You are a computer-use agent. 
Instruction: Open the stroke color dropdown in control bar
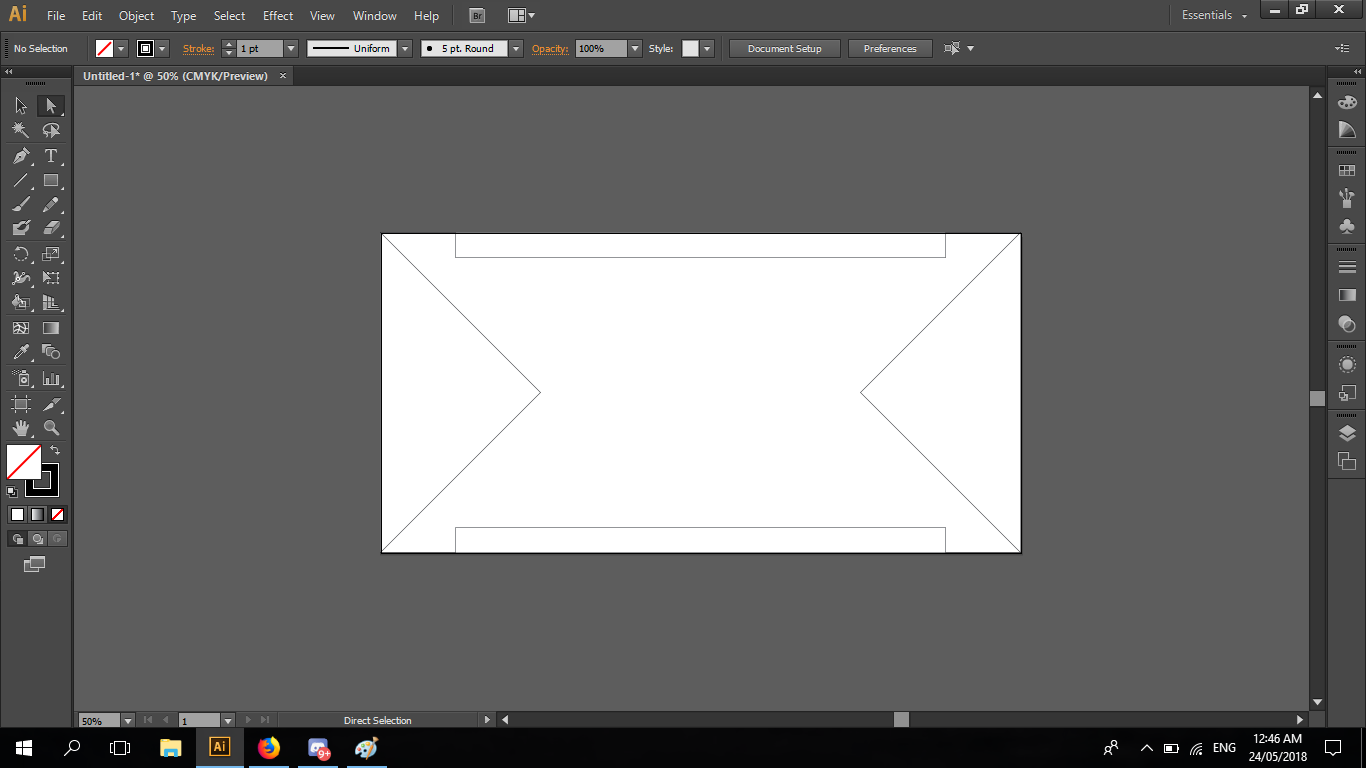162,48
